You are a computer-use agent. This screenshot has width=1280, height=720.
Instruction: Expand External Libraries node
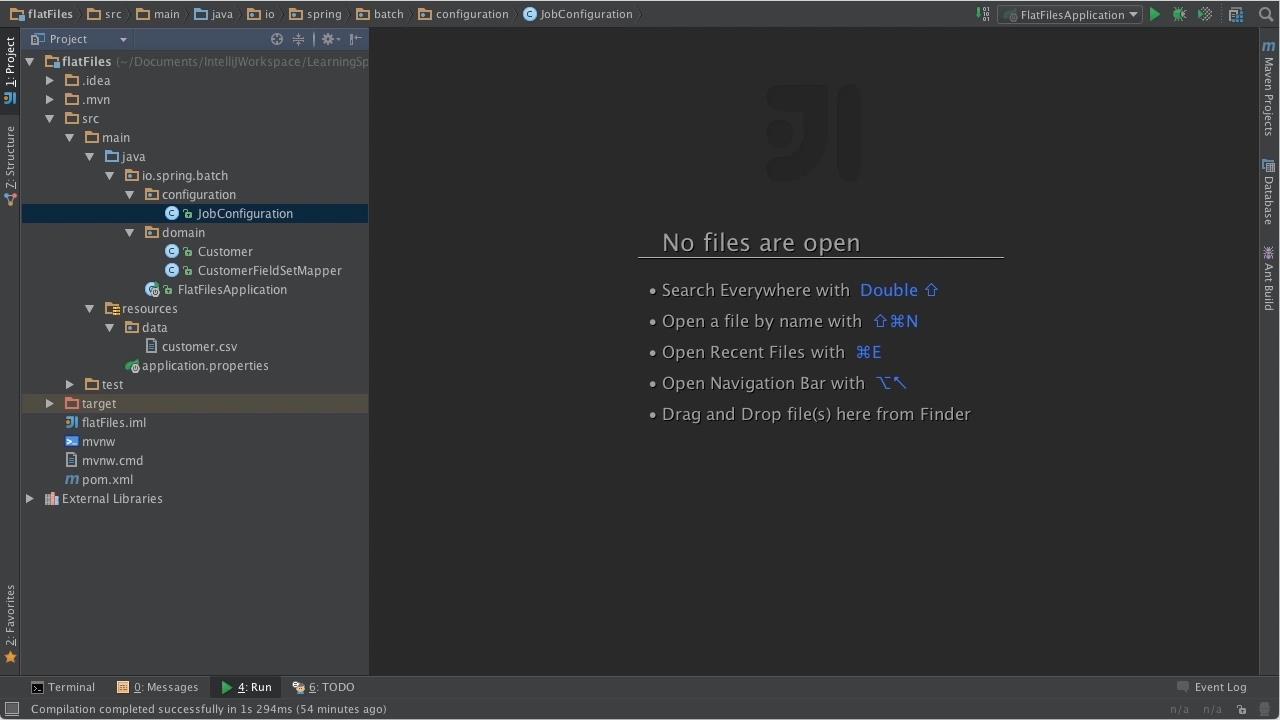[x=30, y=499]
